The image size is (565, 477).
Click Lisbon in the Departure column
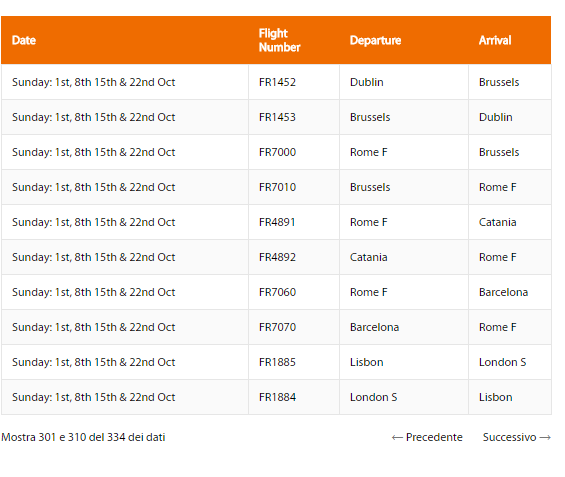click(366, 362)
